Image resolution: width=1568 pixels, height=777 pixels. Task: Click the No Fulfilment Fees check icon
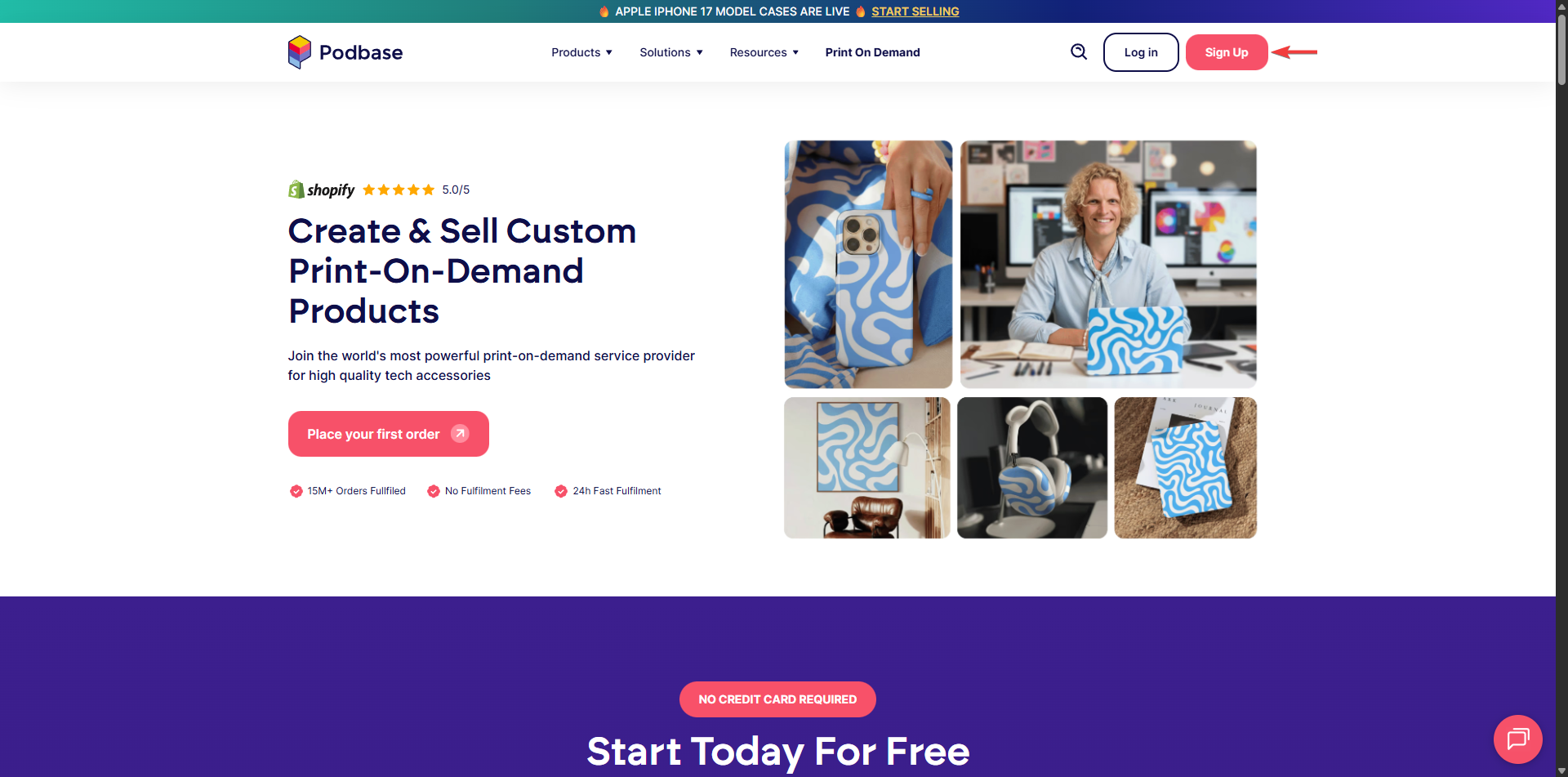[x=434, y=491]
